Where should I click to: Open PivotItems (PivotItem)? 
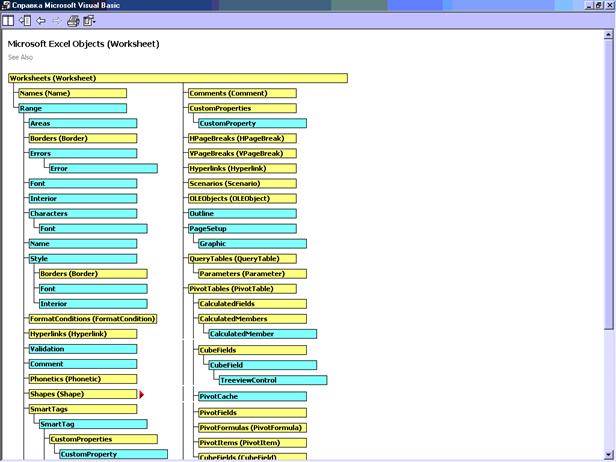click(x=253, y=443)
